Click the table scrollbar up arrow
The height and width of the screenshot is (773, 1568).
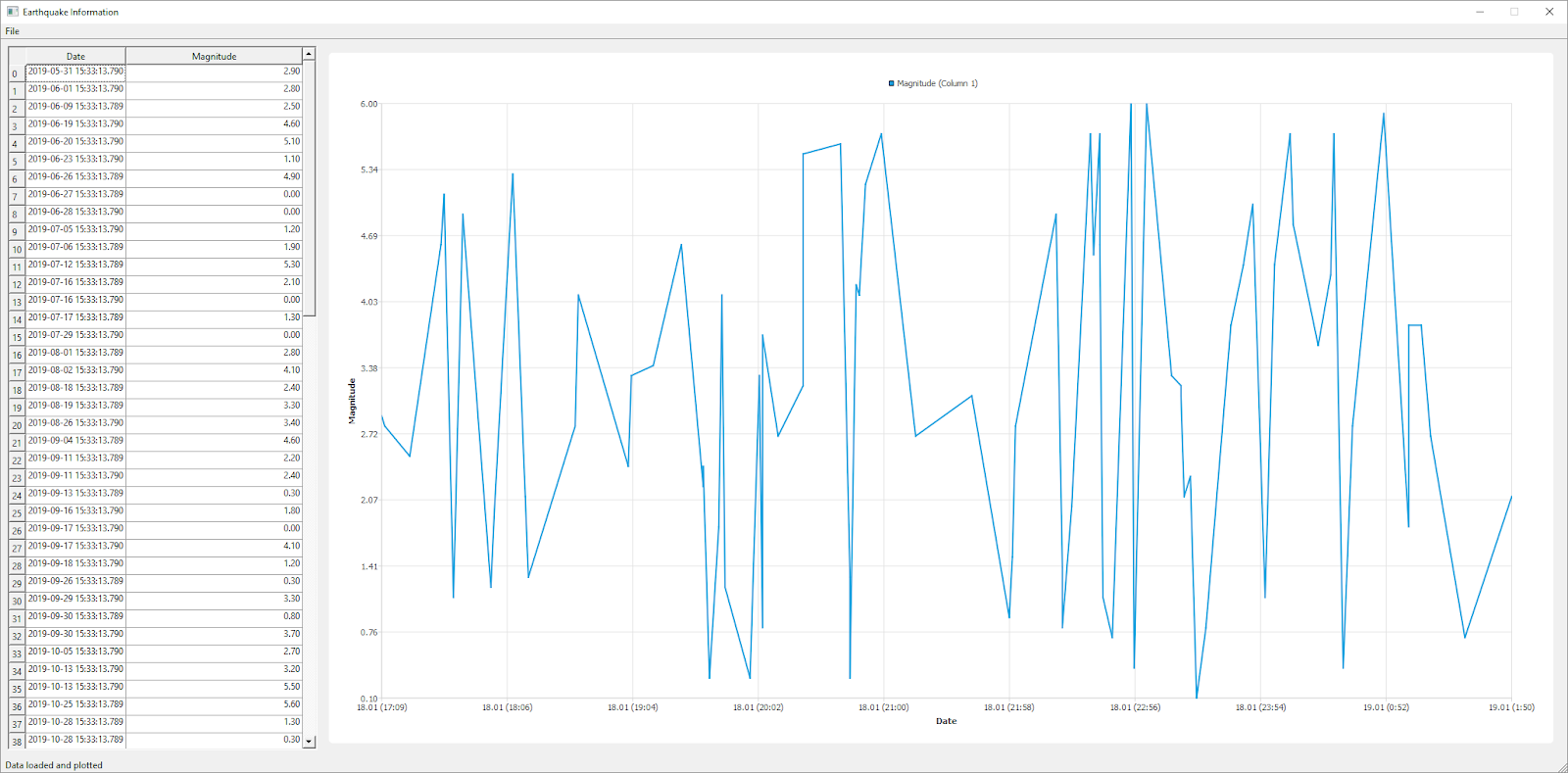tap(309, 54)
